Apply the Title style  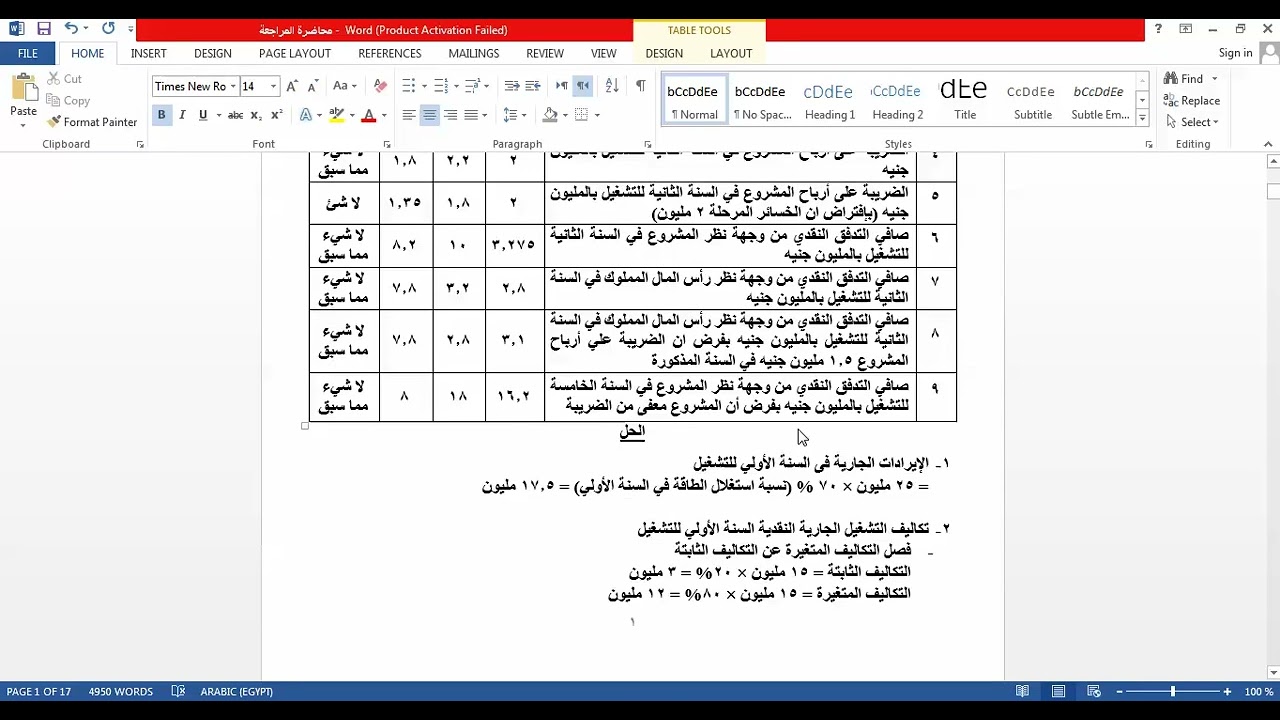(965, 100)
